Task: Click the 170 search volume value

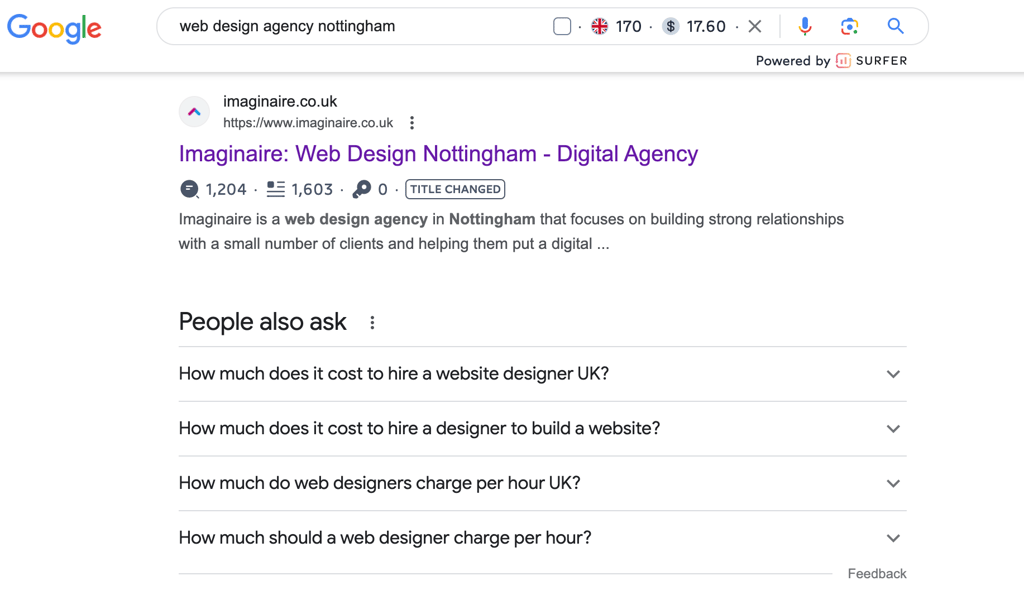Action: [x=628, y=26]
